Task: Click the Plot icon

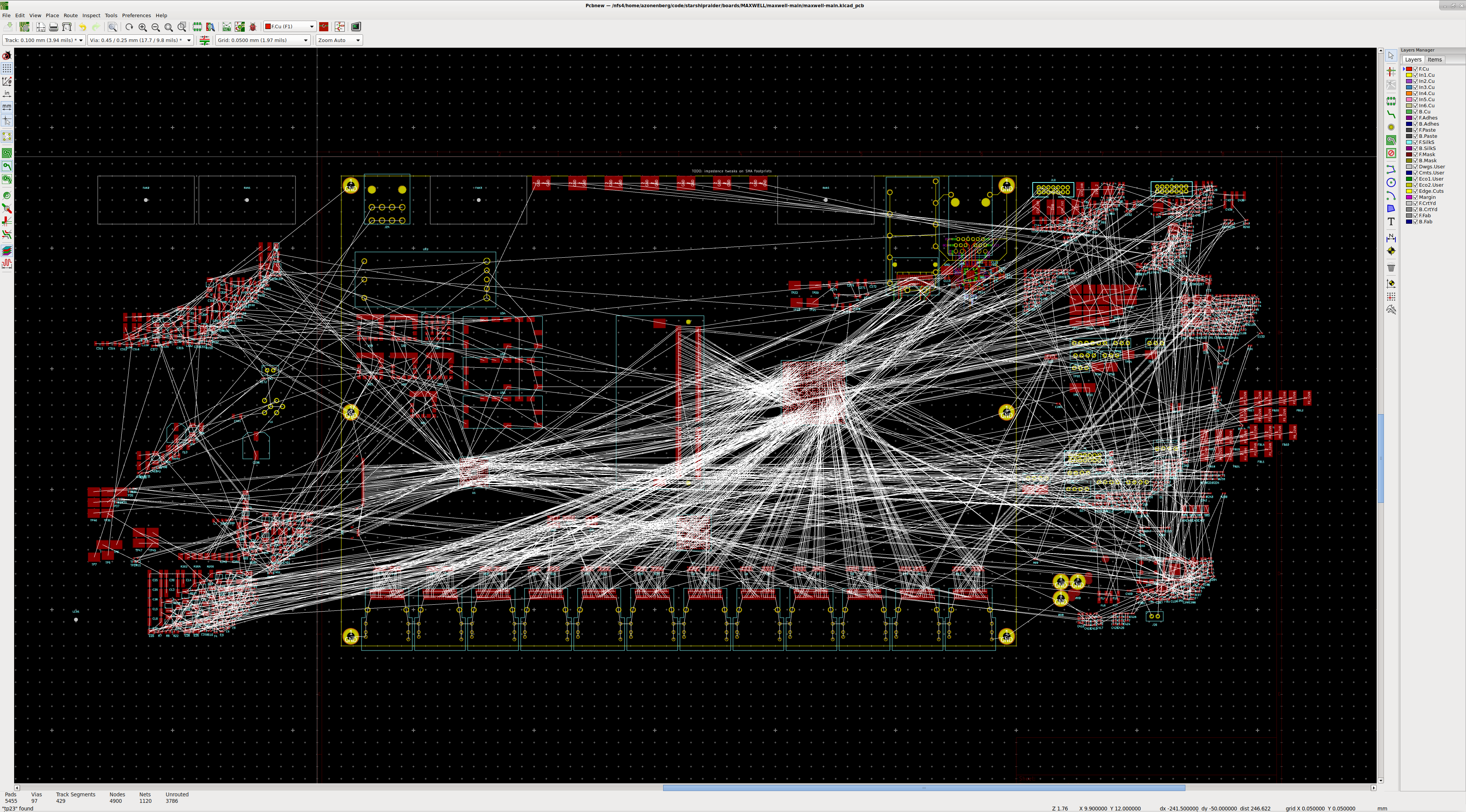Action: tap(66, 27)
